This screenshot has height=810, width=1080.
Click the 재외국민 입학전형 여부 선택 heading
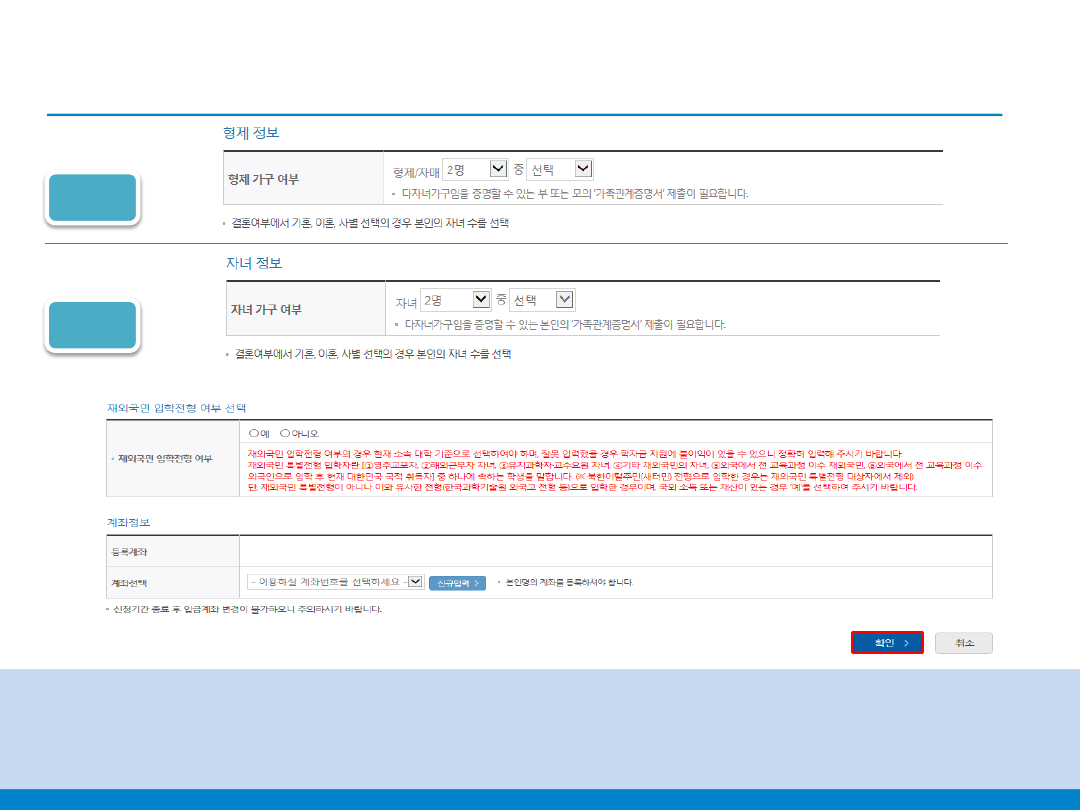point(176,408)
